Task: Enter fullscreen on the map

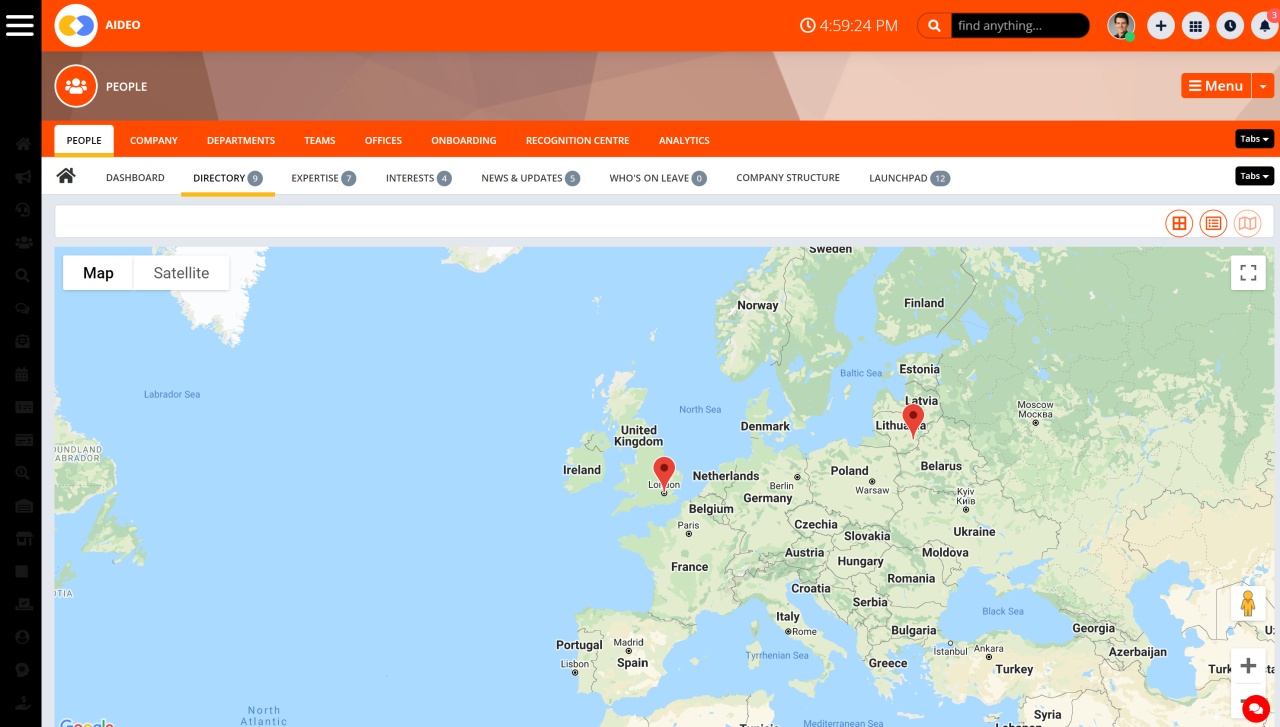Action: 1248,272
